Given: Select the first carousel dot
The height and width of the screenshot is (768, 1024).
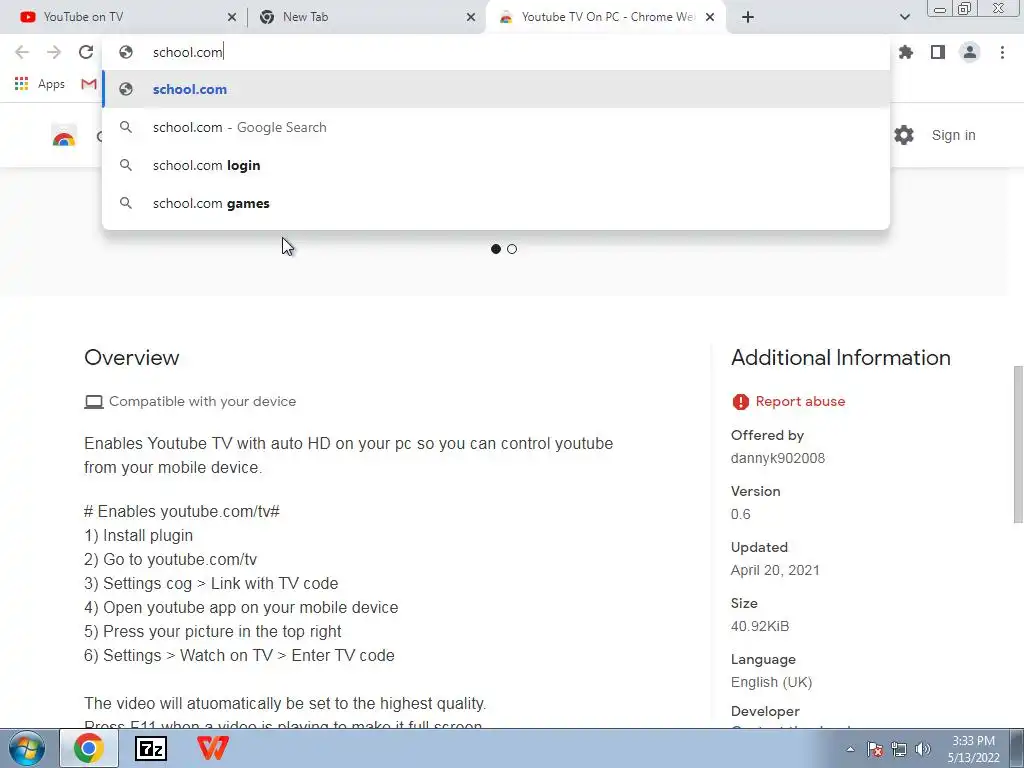Looking at the screenshot, I should 496,249.
